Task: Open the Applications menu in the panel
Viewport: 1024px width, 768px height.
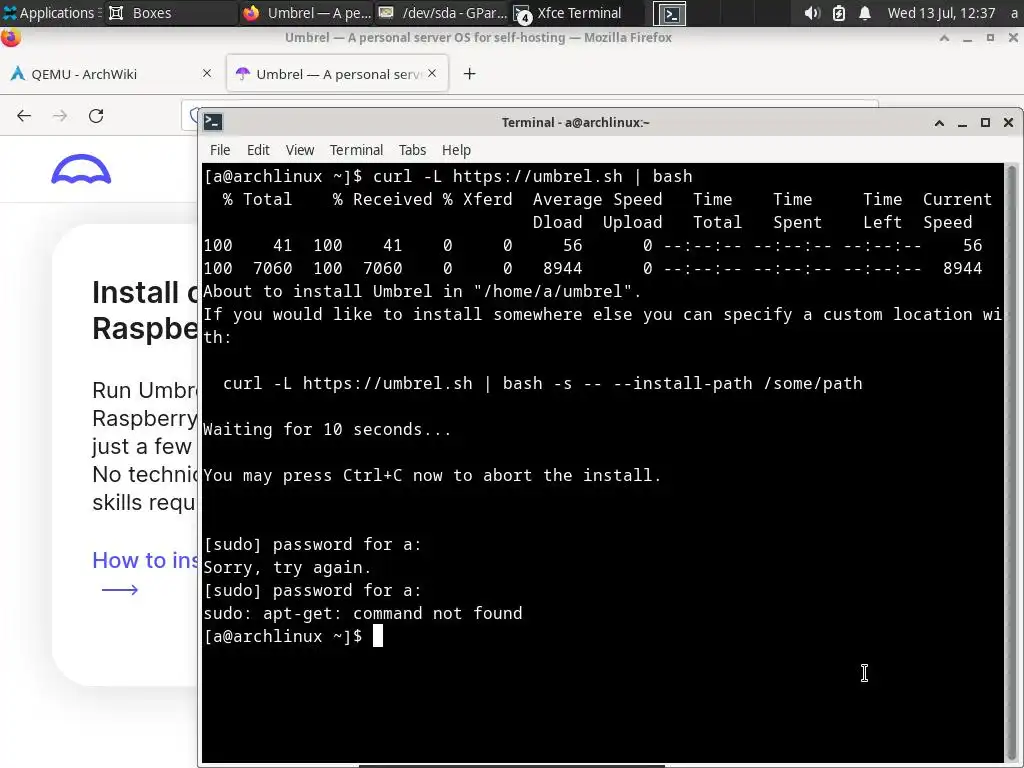Action: tap(50, 13)
